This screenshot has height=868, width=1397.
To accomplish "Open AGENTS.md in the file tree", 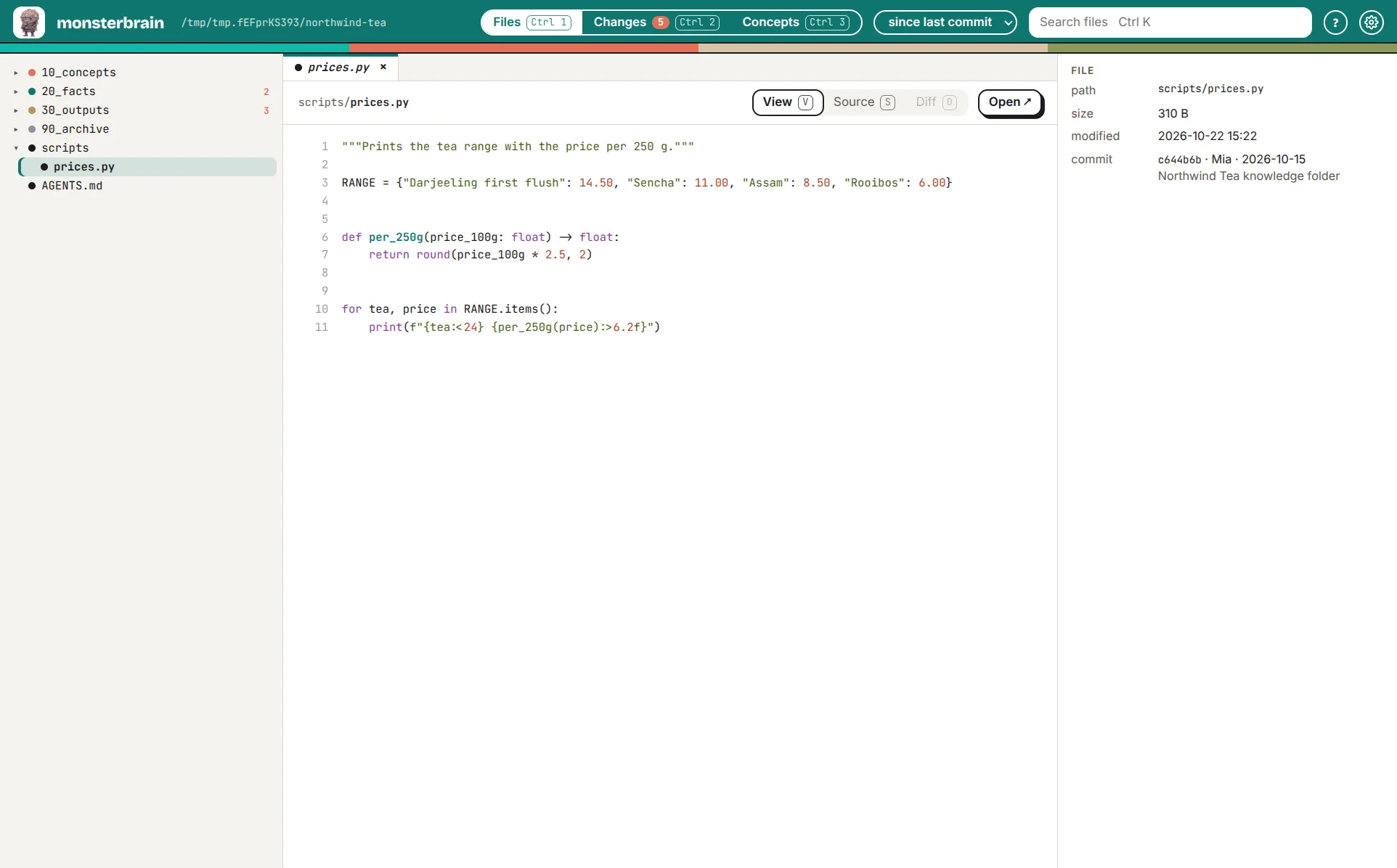I will pyautogui.click(x=72, y=186).
